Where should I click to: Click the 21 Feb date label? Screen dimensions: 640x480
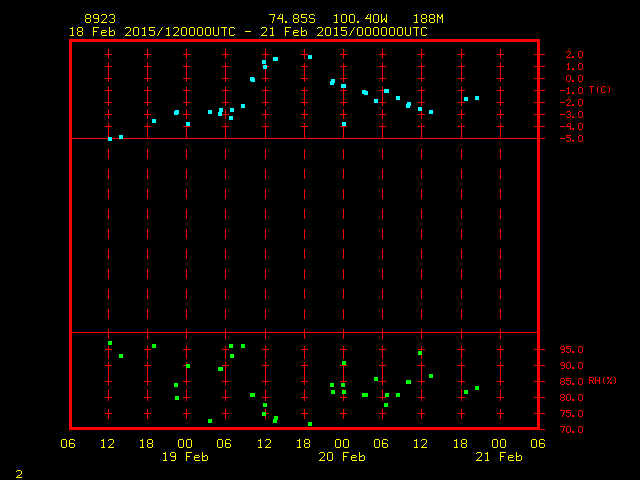click(x=498, y=457)
